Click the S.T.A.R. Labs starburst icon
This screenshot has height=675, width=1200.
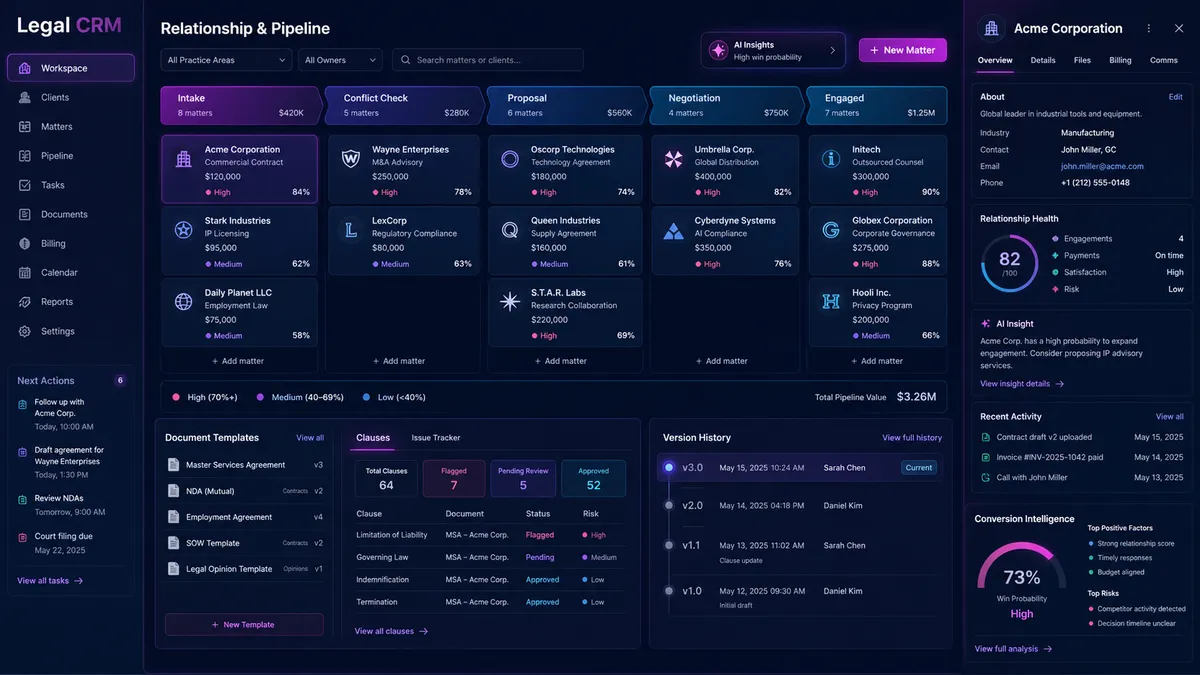tap(510, 301)
